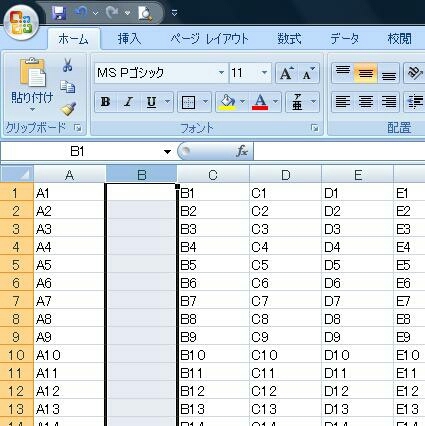Apply red font color to text
Image resolution: width=425 pixels, height=426 pixels.
(260, 102)
